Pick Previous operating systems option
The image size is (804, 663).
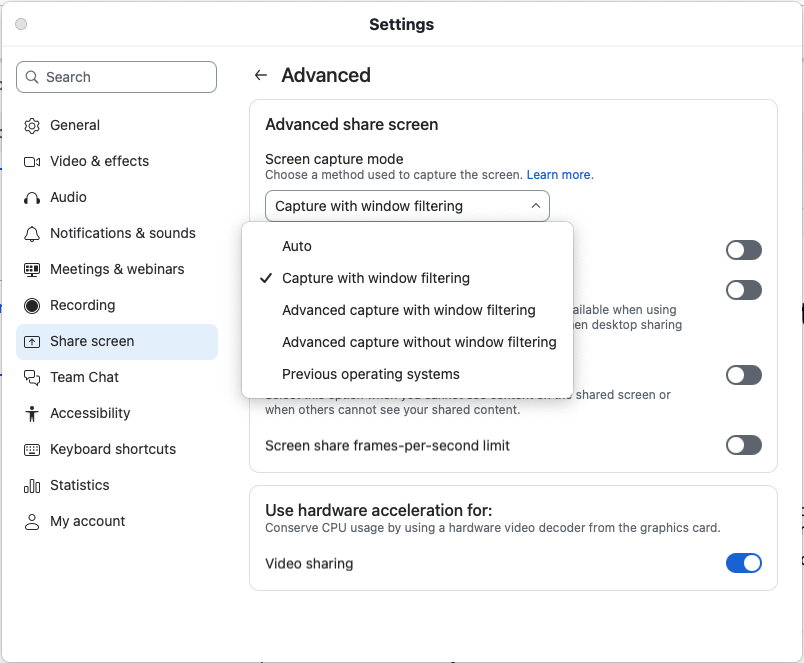coord(371,374)
